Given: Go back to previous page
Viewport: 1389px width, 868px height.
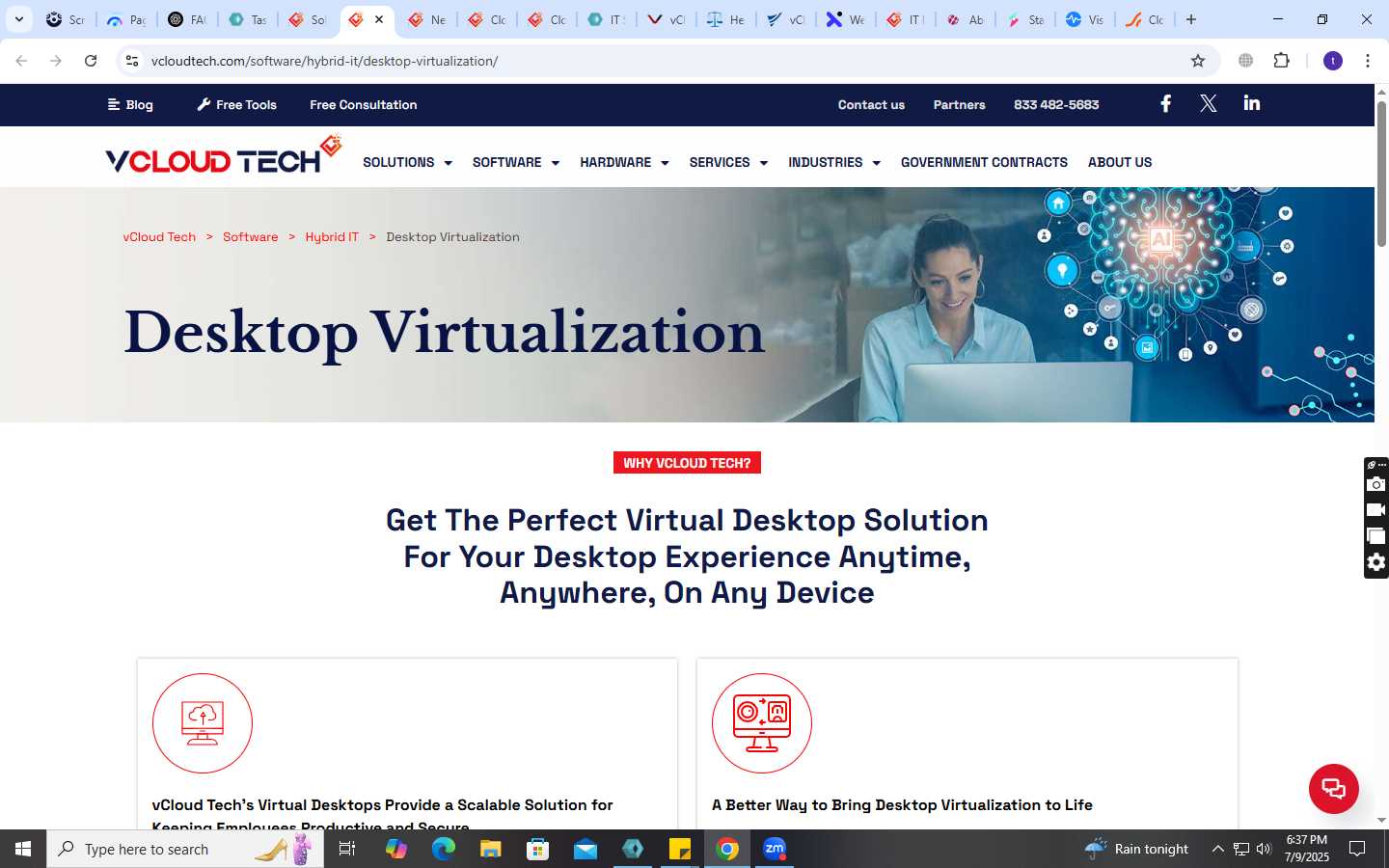Looking at the screenshot, I should coord(21,61).
